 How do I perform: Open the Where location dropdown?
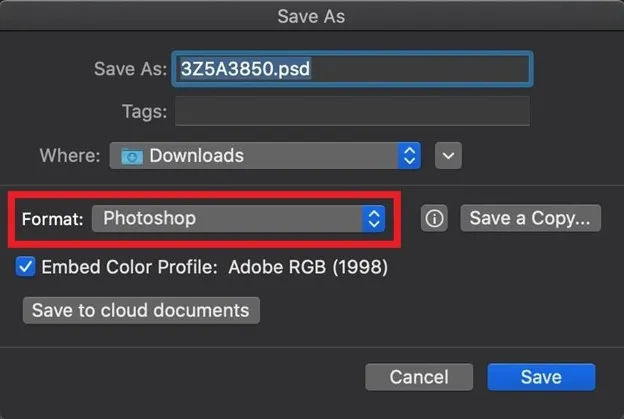click(264, 156)
